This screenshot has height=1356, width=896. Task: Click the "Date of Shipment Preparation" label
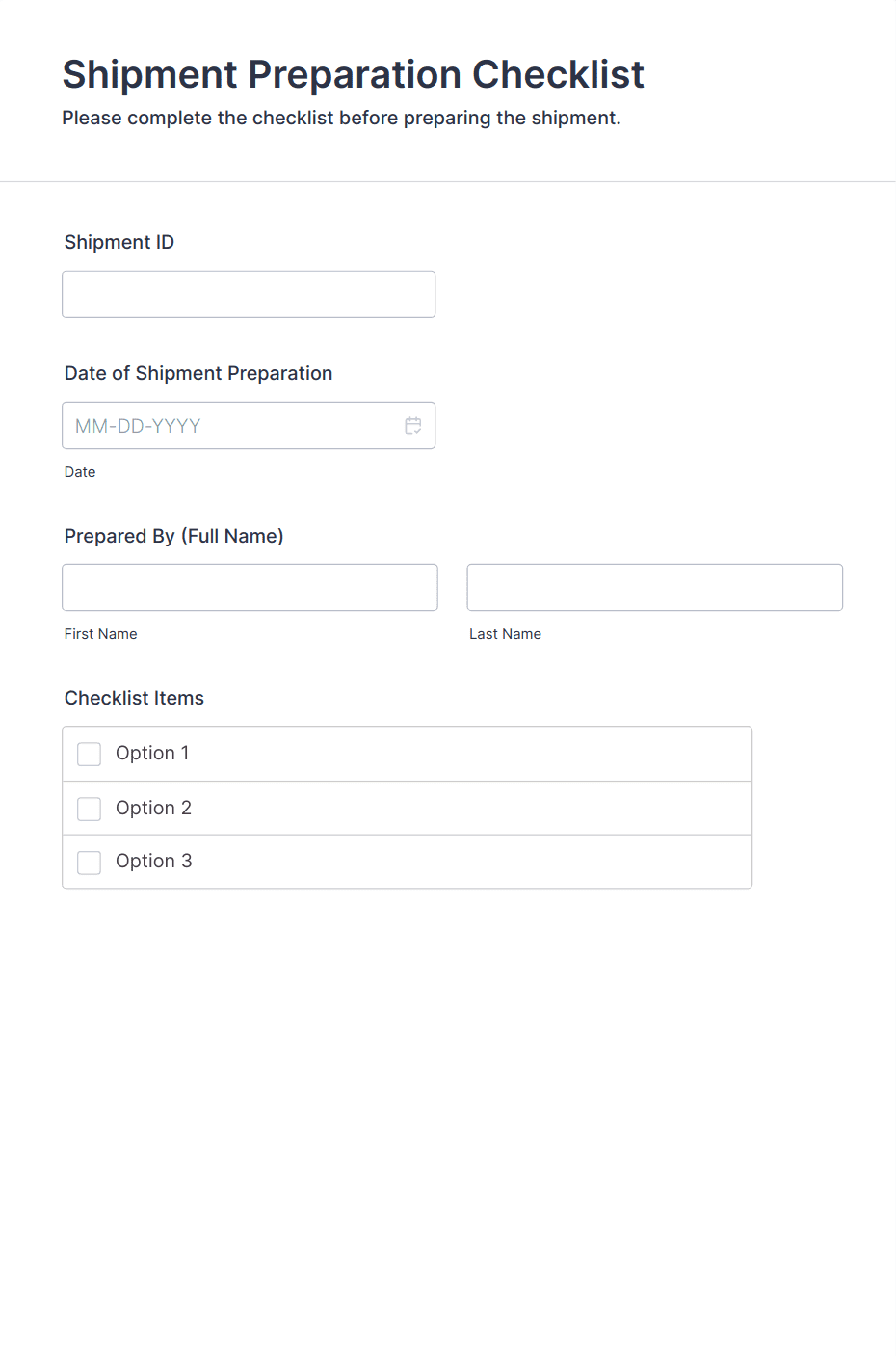[x=198, y=373]
